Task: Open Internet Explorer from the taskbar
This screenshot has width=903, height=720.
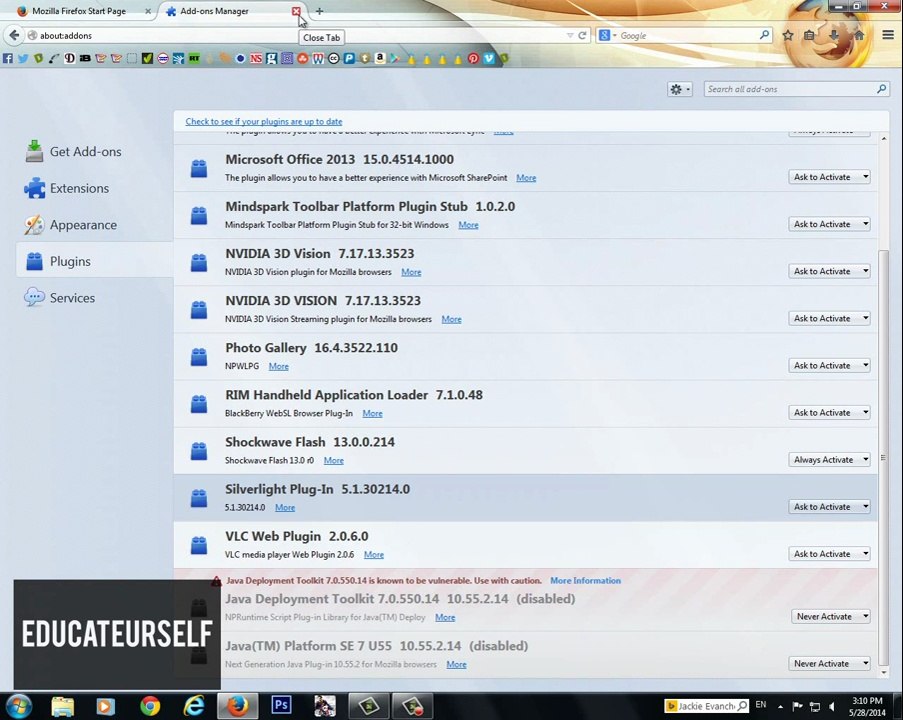Action: 194,705
